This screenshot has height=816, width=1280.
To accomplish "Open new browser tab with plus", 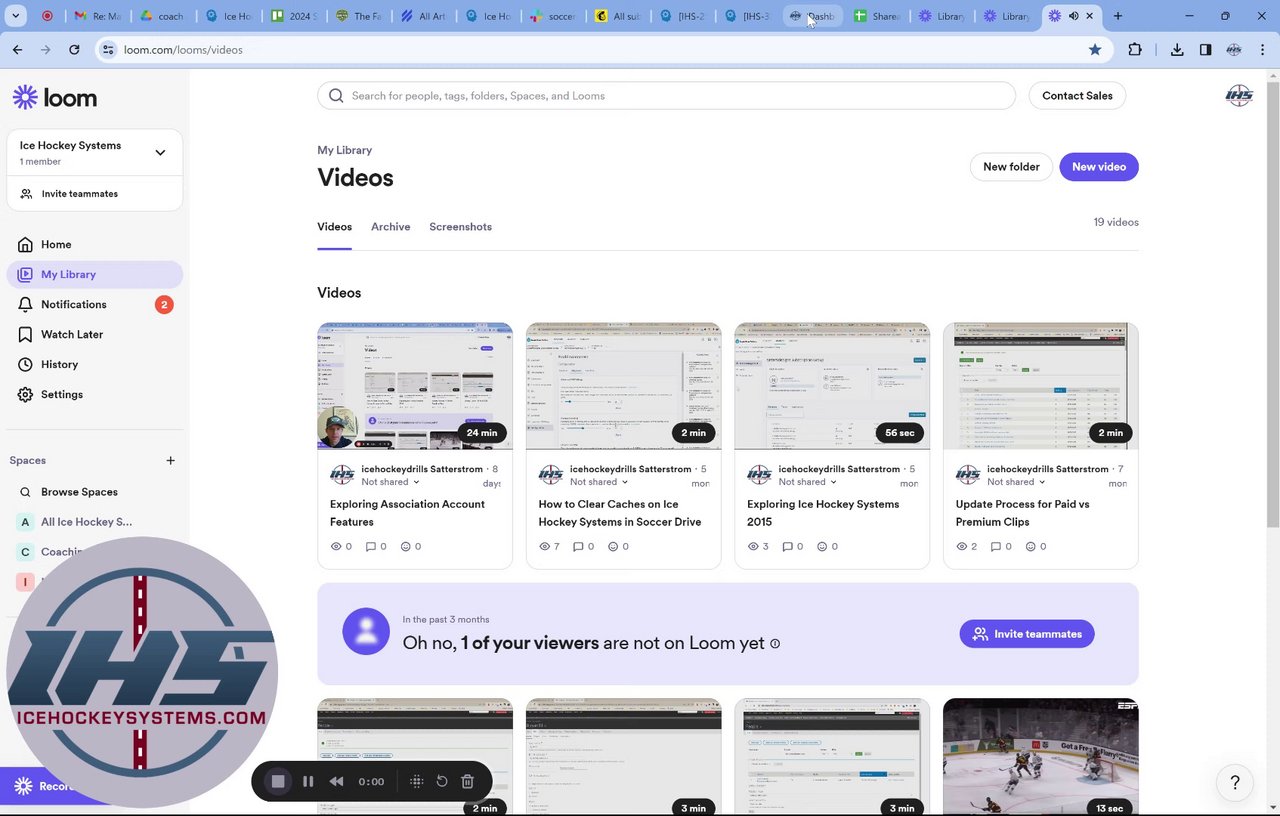I will 1118,16.
